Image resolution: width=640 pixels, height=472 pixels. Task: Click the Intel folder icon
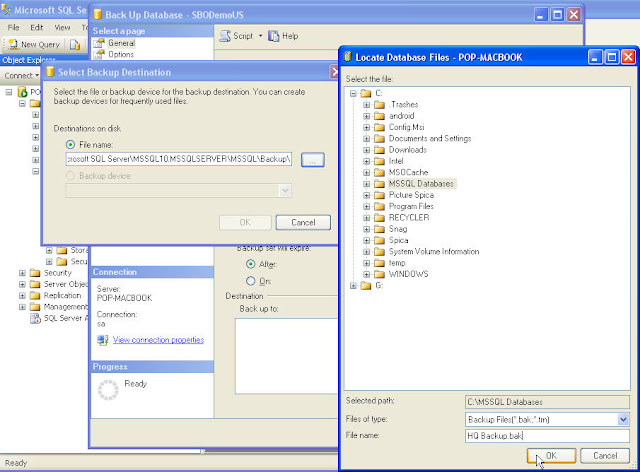point(380,161)
